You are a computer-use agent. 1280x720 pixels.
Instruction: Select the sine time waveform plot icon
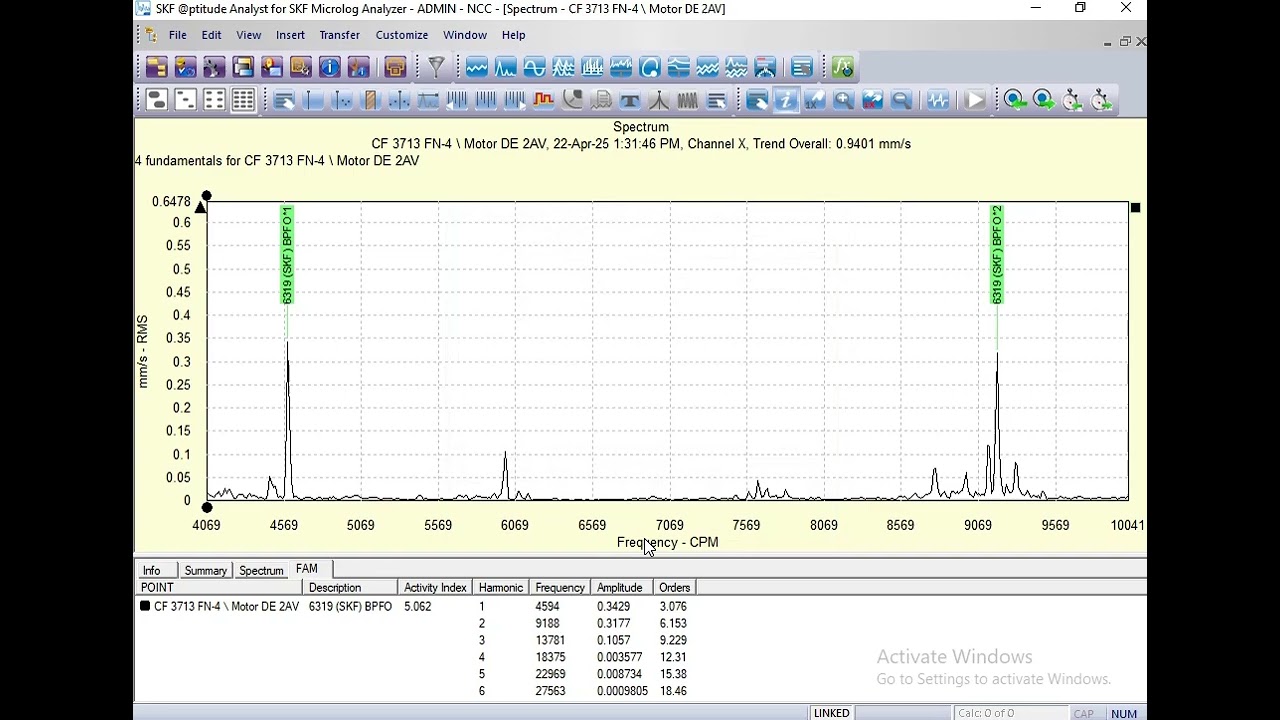coord(534,68)
